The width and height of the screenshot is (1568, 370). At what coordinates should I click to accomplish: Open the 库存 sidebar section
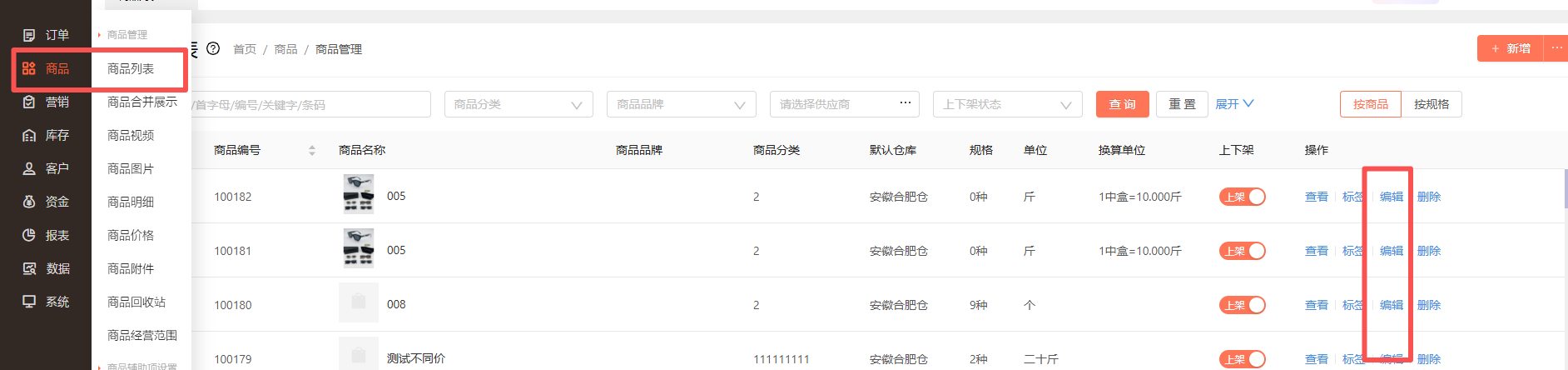tap(46, 135)
